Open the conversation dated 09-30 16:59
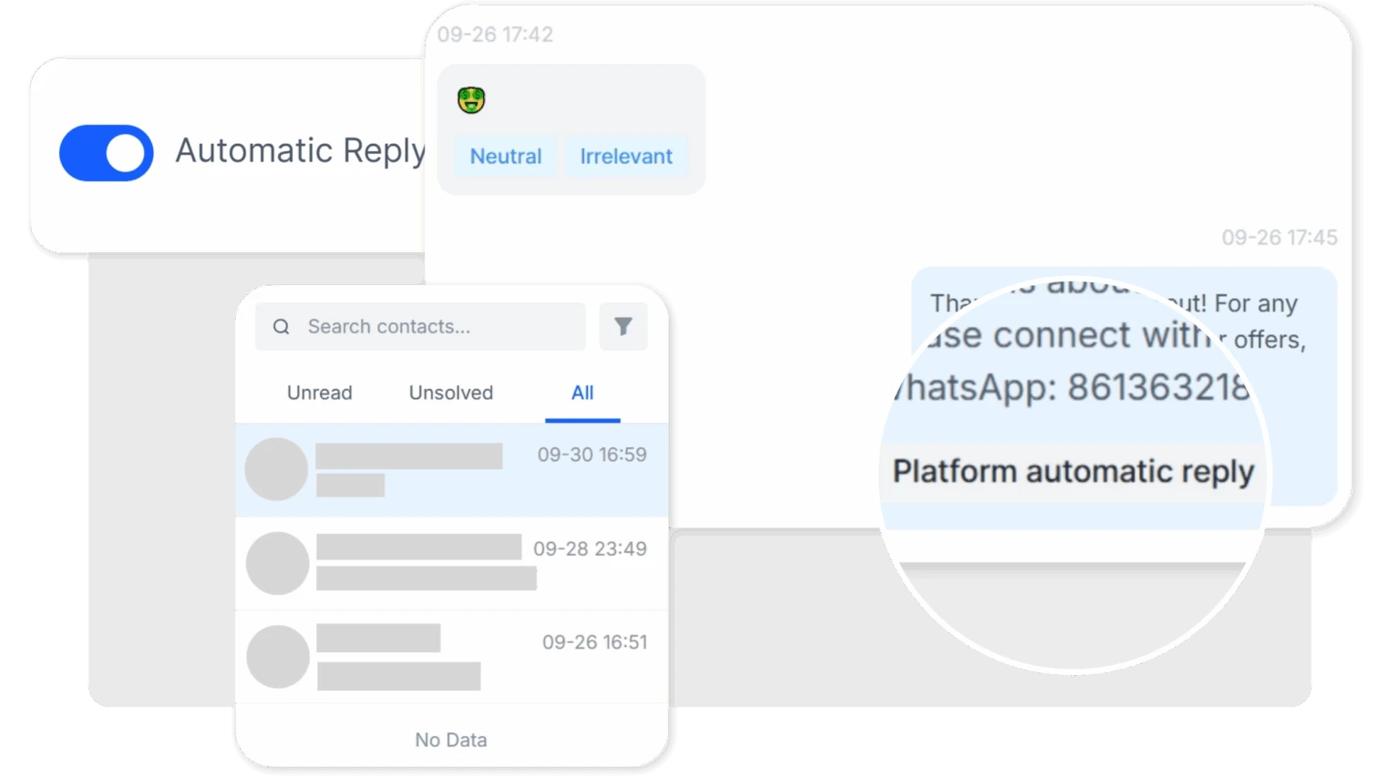 [451, 470]
